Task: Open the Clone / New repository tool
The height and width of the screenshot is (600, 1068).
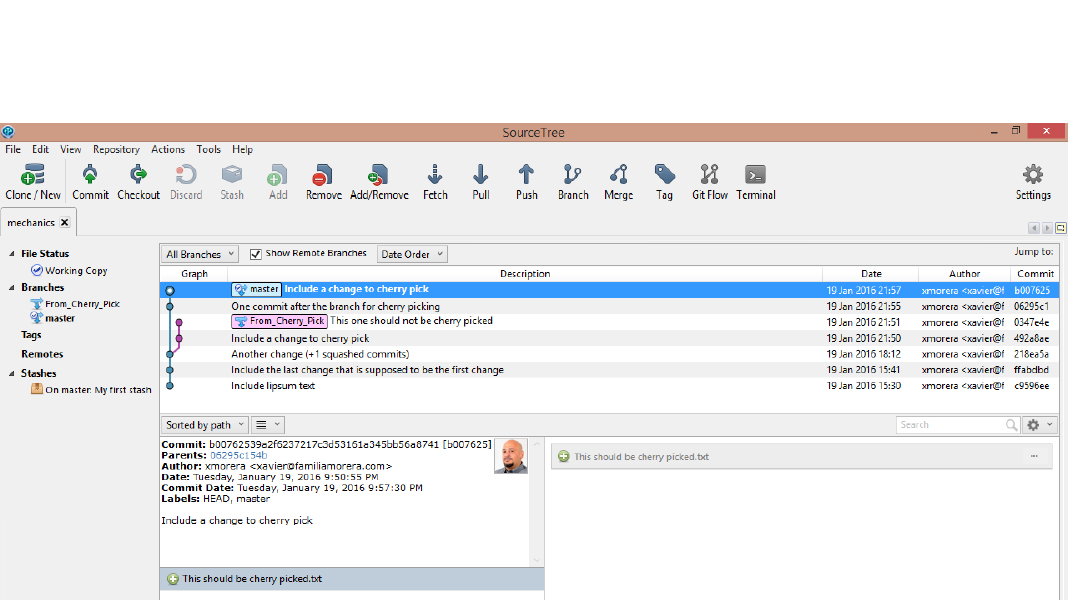Action: coord(33,182)
